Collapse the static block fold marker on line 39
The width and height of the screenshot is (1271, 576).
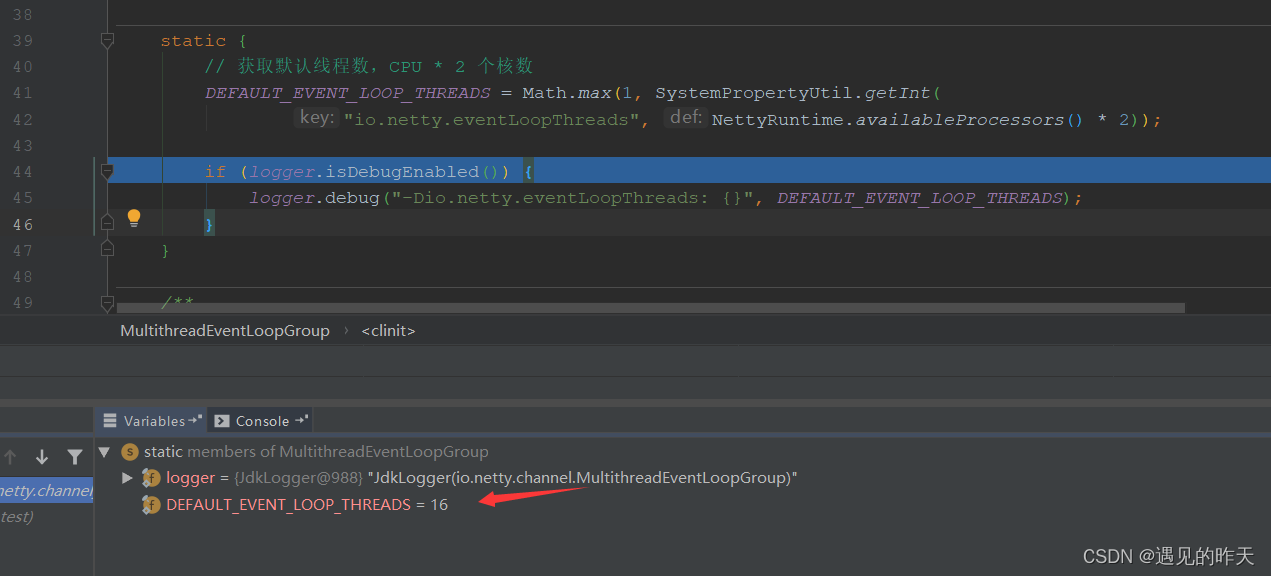coord(107,41)
